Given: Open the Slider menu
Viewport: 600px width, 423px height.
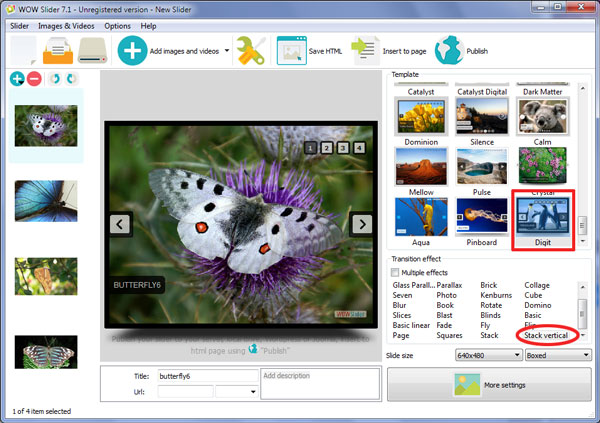Looking at the screenshot, I should click(20, 26).
